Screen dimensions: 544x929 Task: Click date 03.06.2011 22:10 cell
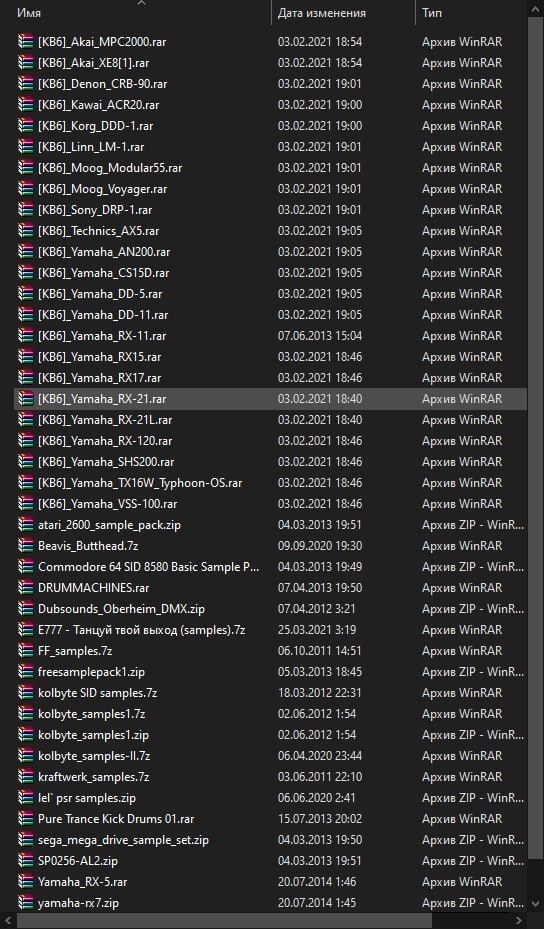(x=320, y=777)
